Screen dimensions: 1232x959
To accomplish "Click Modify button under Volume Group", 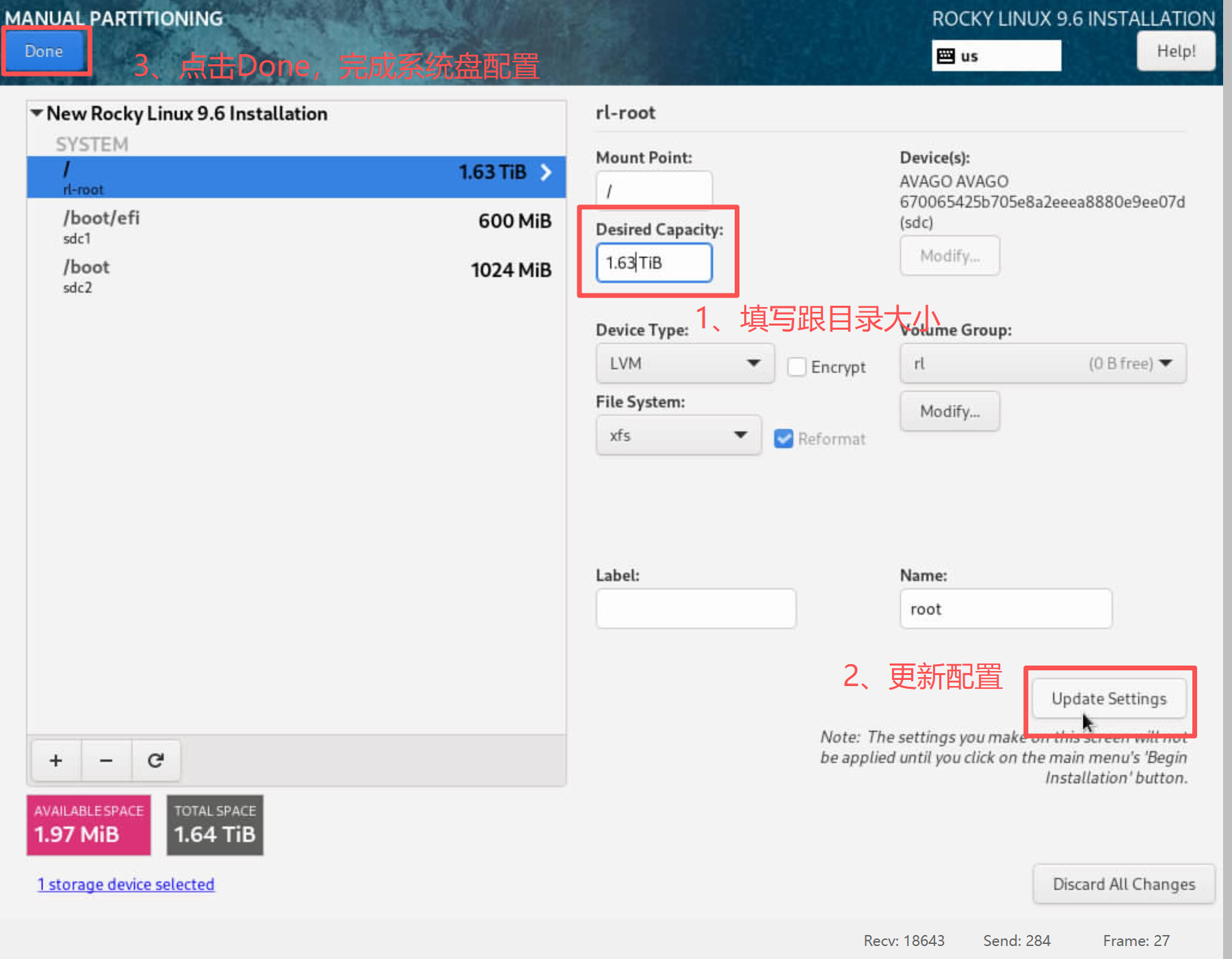I will point(949,412).
